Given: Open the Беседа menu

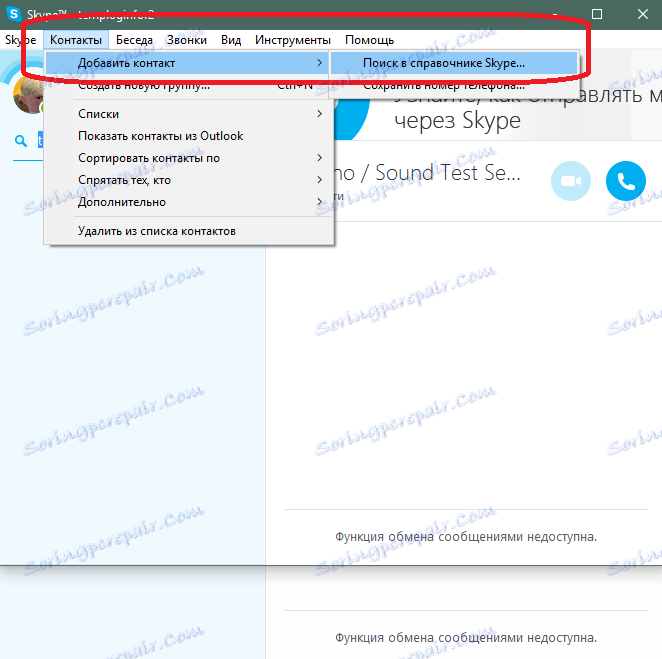Looking at the screenshot, I should pyautogui.click(x=134, y=40).
